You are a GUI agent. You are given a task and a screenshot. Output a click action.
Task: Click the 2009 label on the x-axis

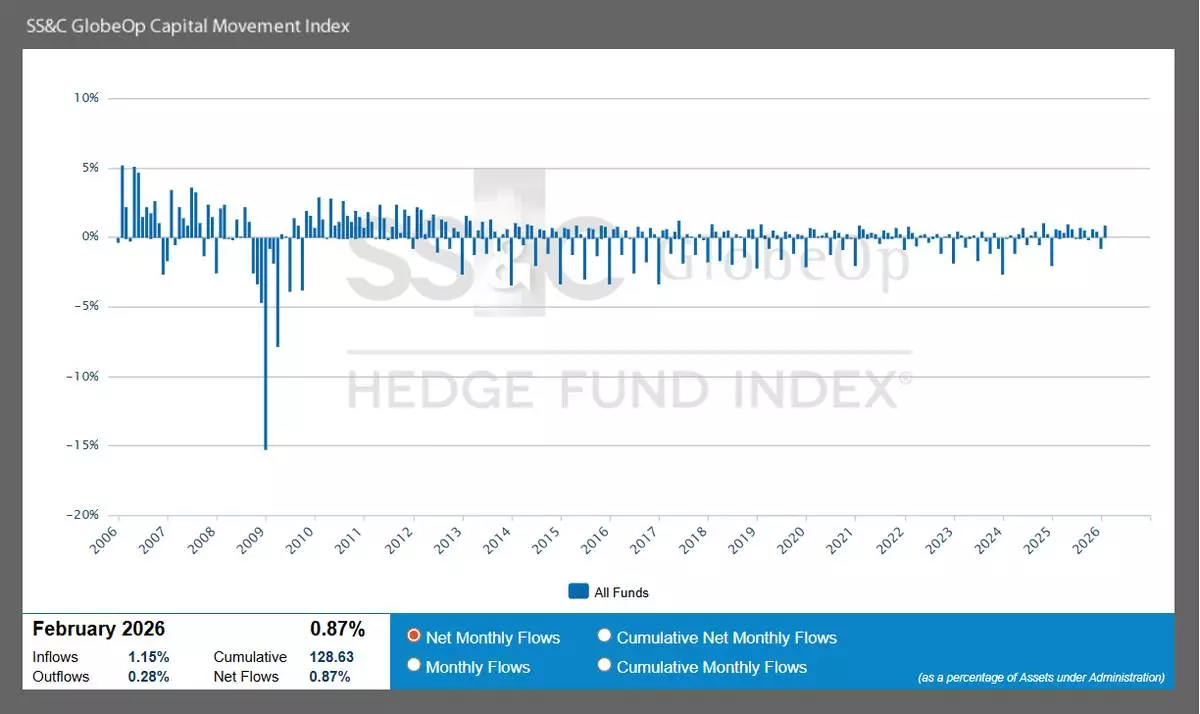pos(252,541)
